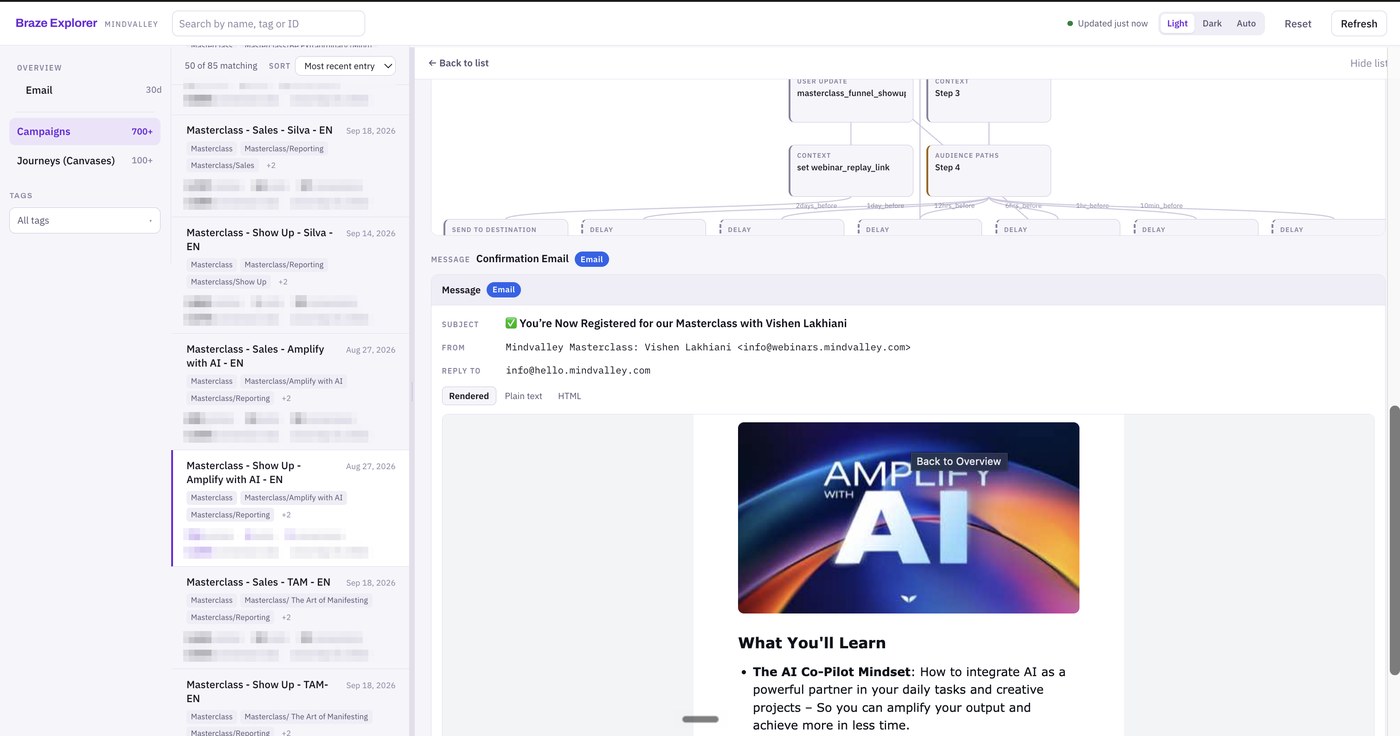1400x736 pixels.
Task: Click the Masterclass/Show Up tag chip
Action: [x=229, y=282]
